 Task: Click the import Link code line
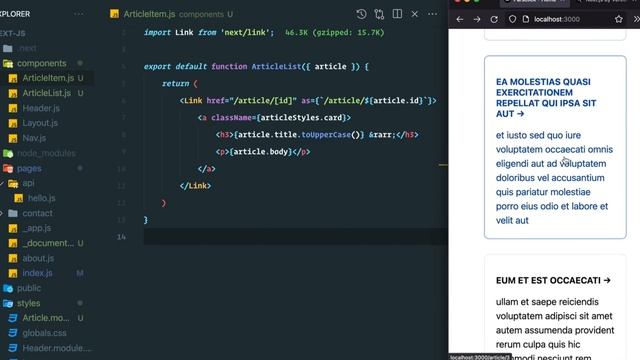click(x=209, y=33)
